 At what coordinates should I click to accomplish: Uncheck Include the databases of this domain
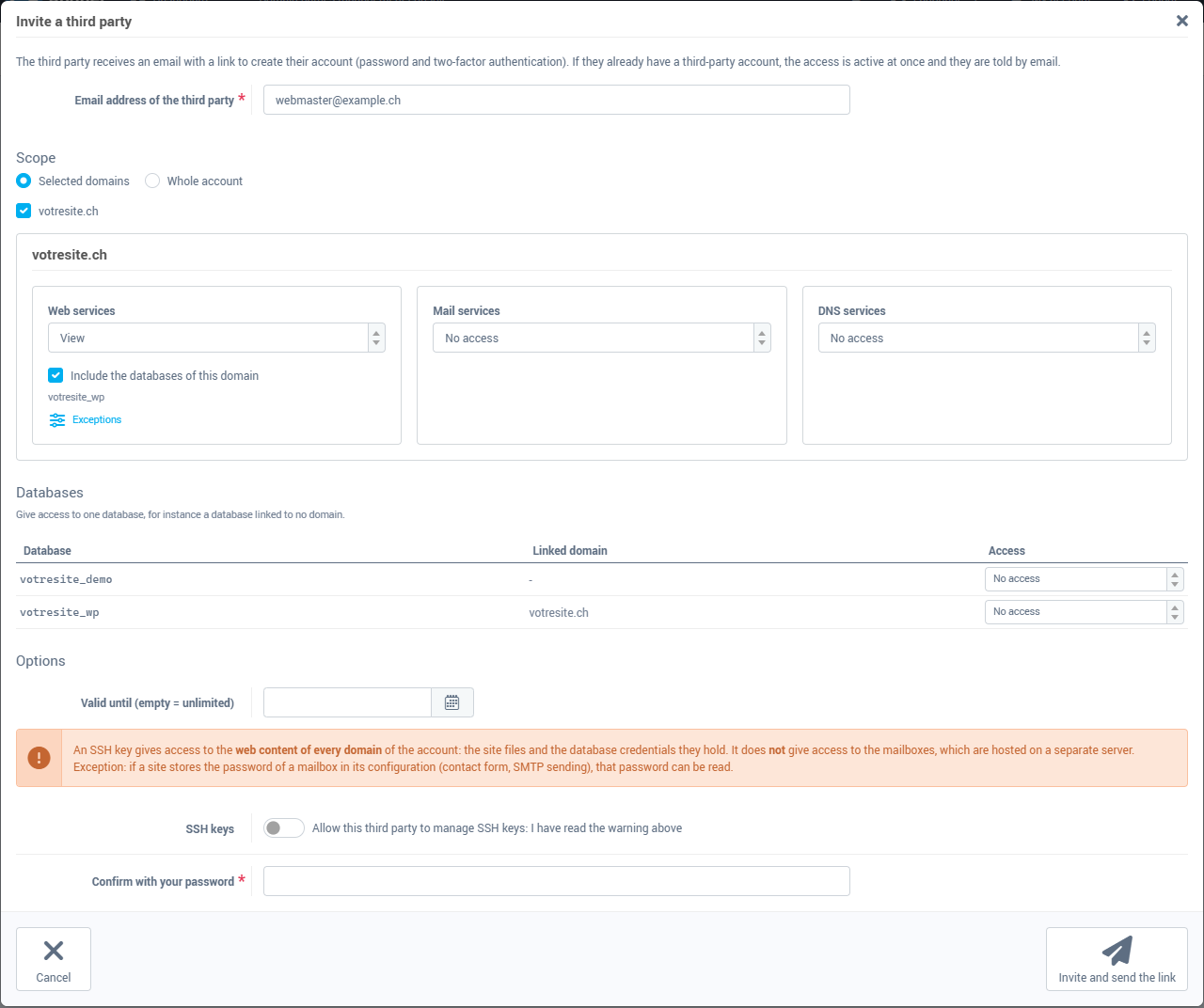pyautogui.click(x=55, y=375)
